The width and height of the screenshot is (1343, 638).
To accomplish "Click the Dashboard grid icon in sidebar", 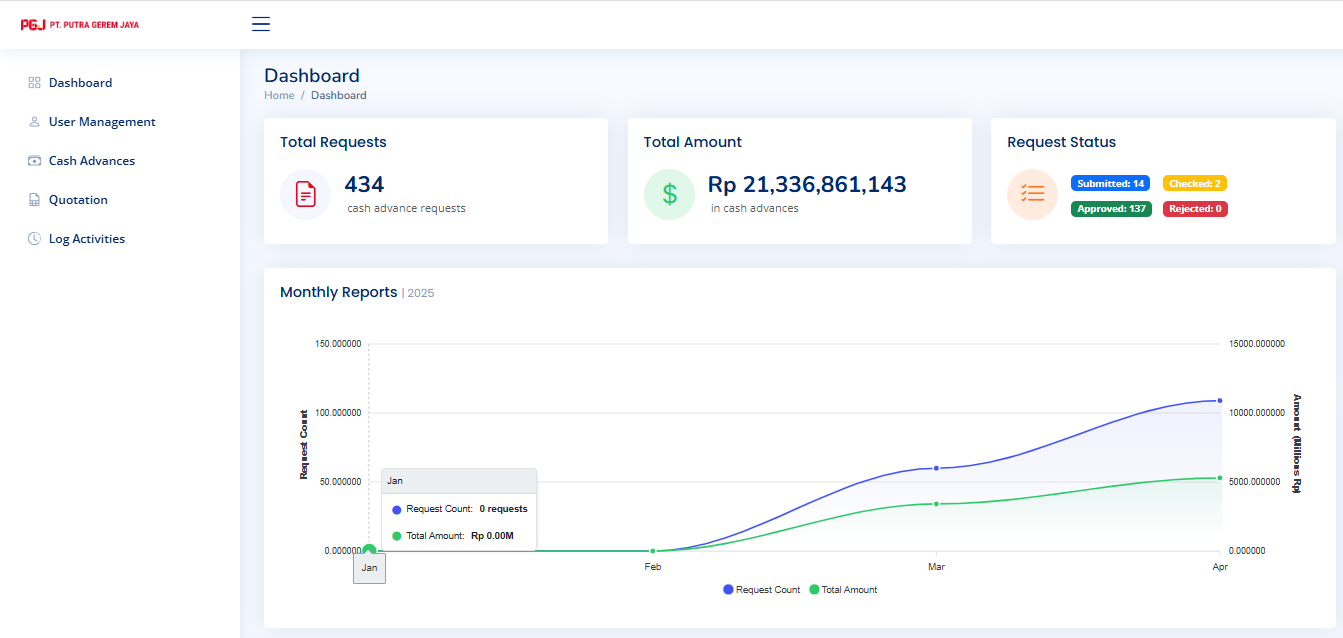I will point(34,83).
